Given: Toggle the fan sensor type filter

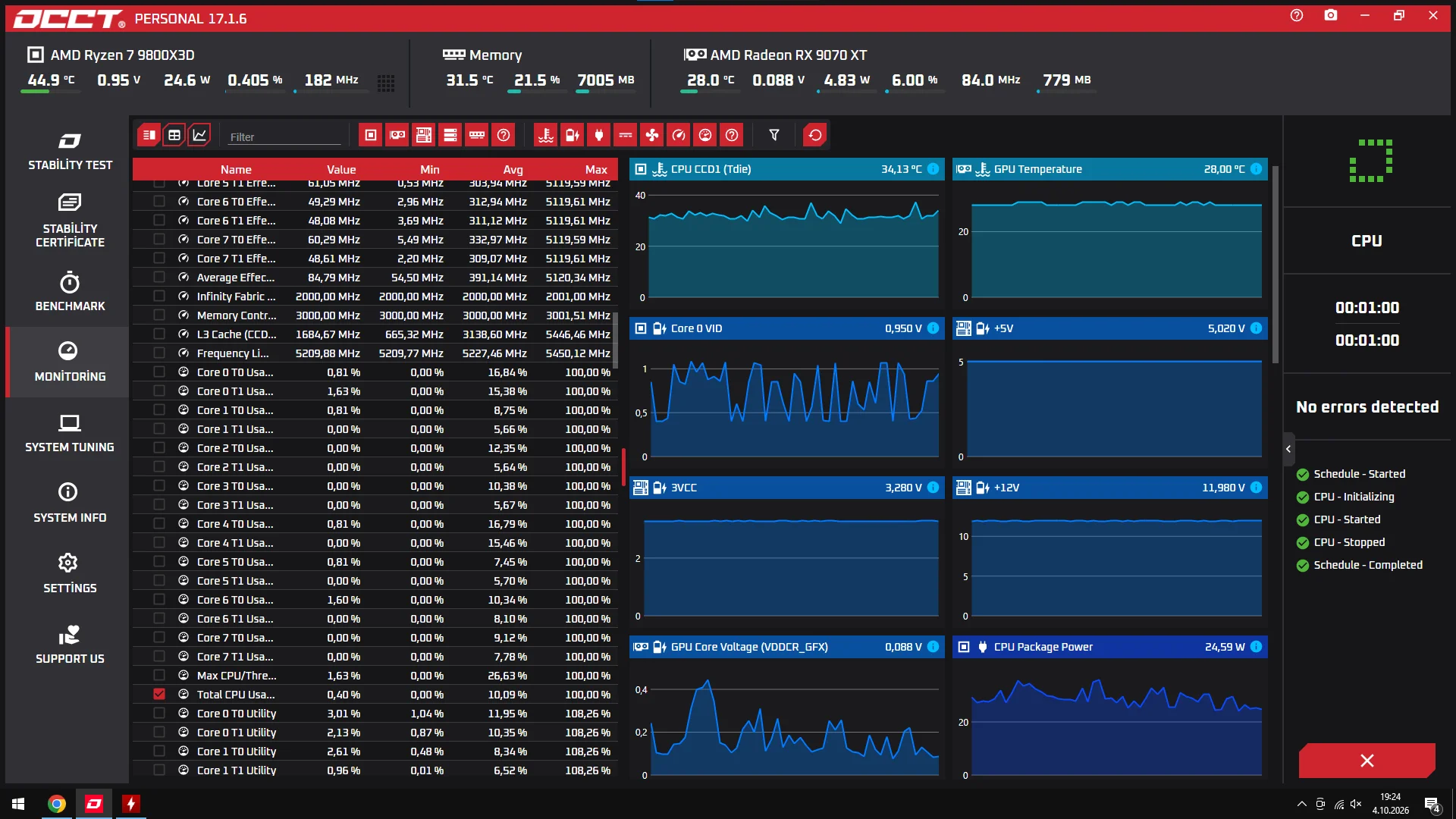Looking at the screenshot, I should 652,136.
